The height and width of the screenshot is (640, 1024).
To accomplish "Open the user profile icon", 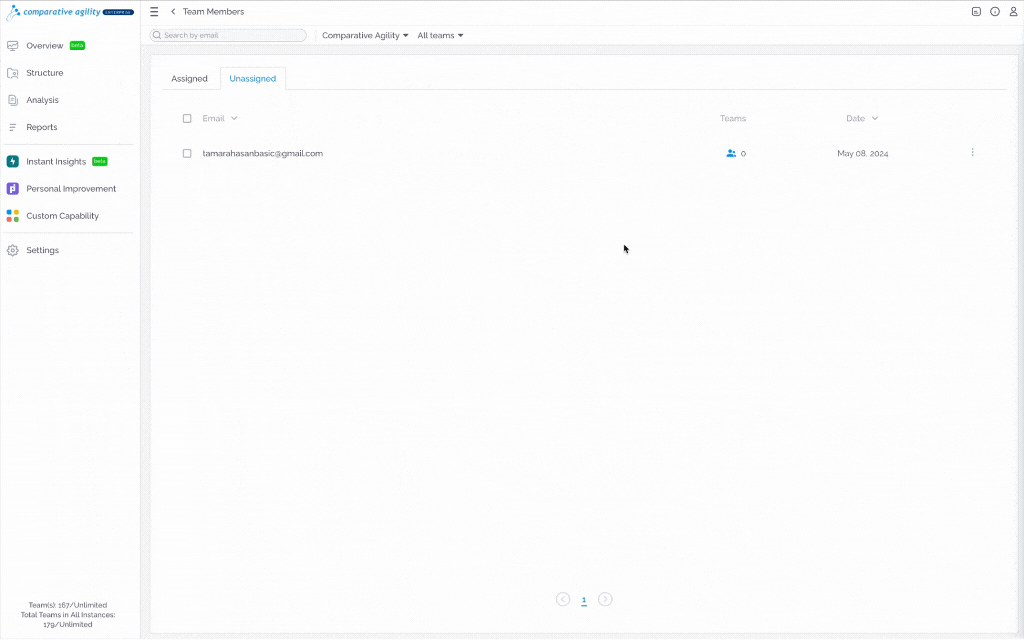I will 1014,12.
